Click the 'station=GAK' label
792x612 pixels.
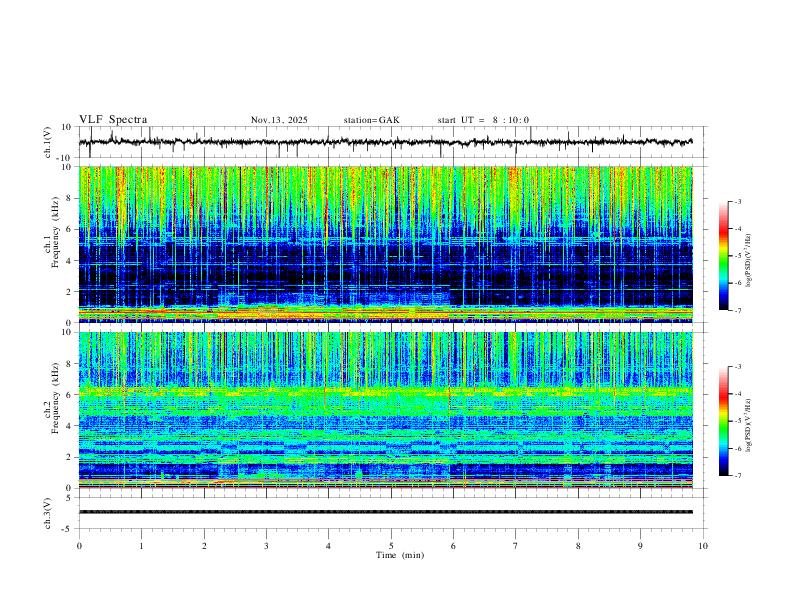(x=371, y=120)
